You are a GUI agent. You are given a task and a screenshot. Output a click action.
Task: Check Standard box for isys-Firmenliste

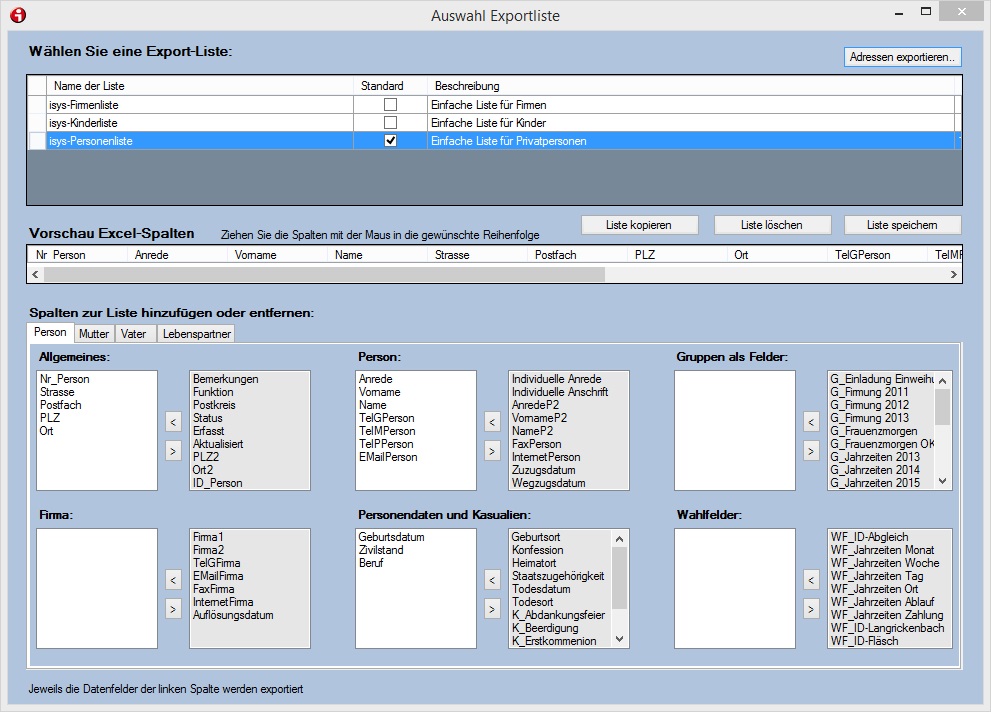[x=391, y=104]
